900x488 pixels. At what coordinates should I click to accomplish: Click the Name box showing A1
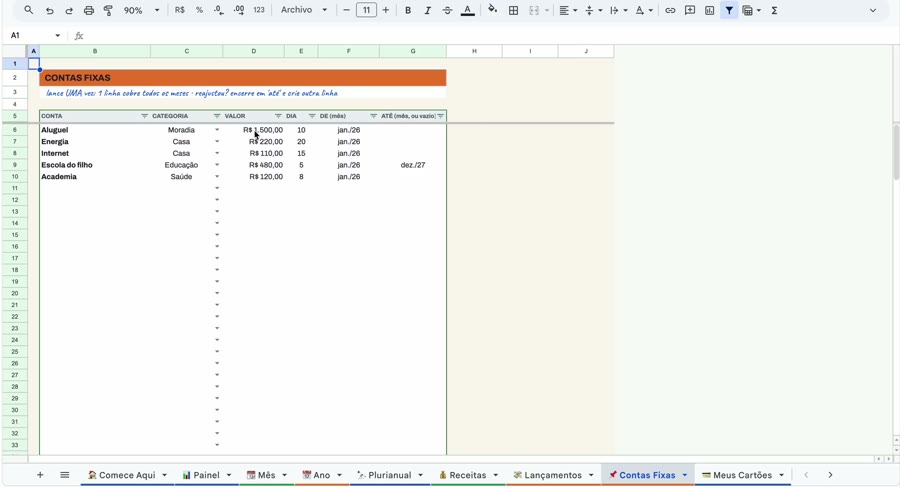(x=34, y=36)
